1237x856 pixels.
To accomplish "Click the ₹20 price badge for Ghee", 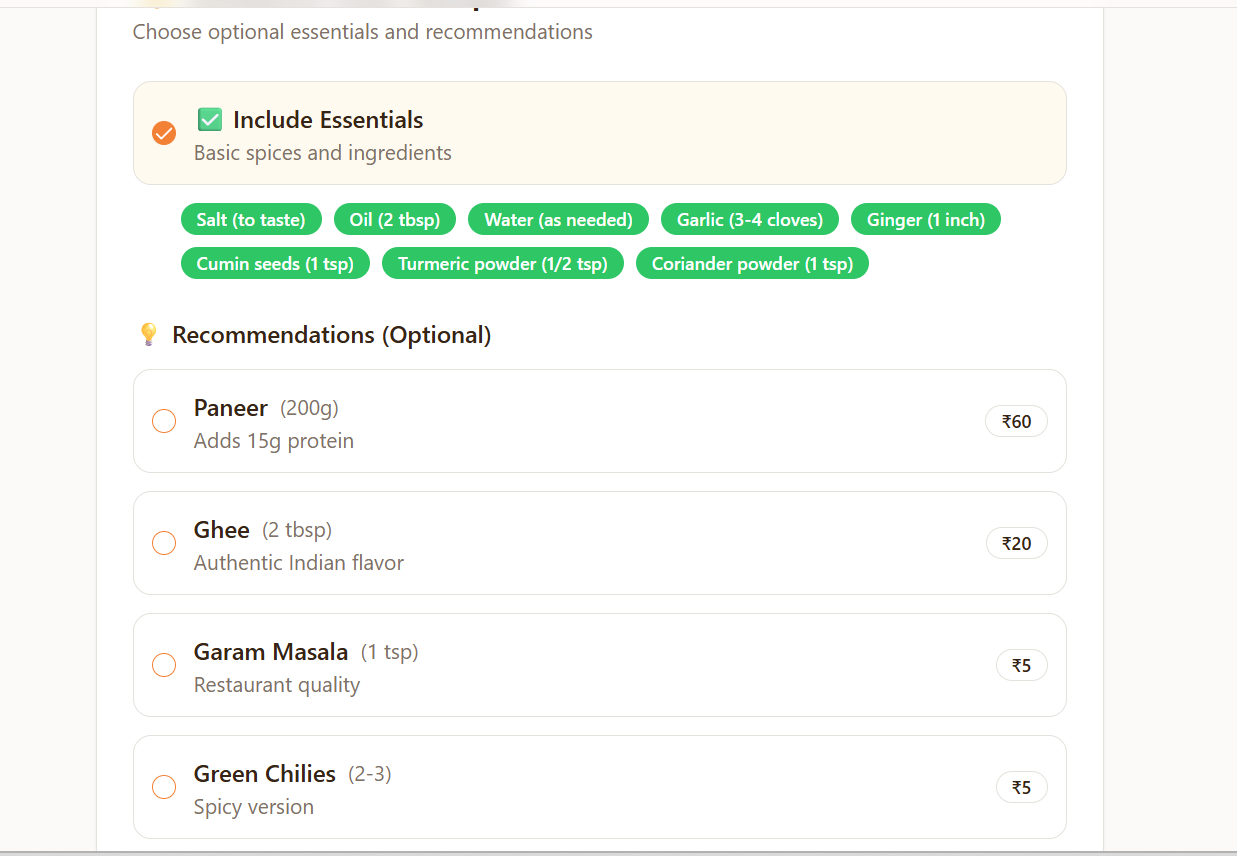I will (1016, 543).
